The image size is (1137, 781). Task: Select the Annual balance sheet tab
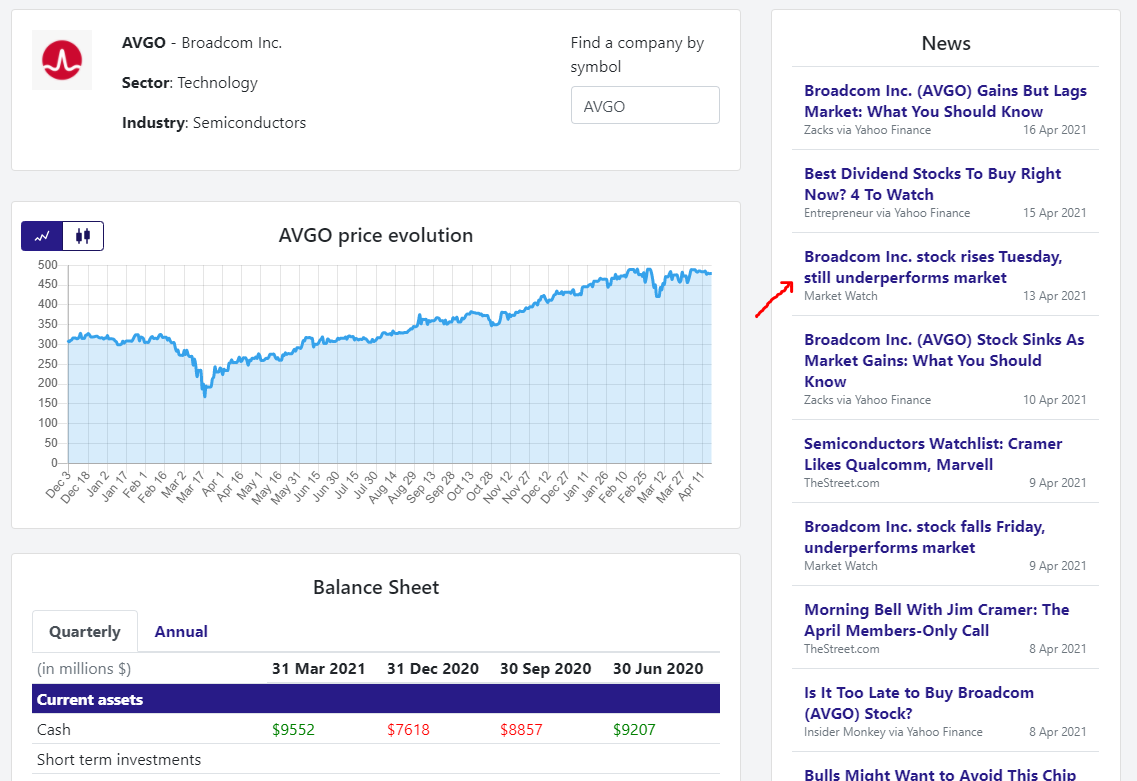coord(181,632)
